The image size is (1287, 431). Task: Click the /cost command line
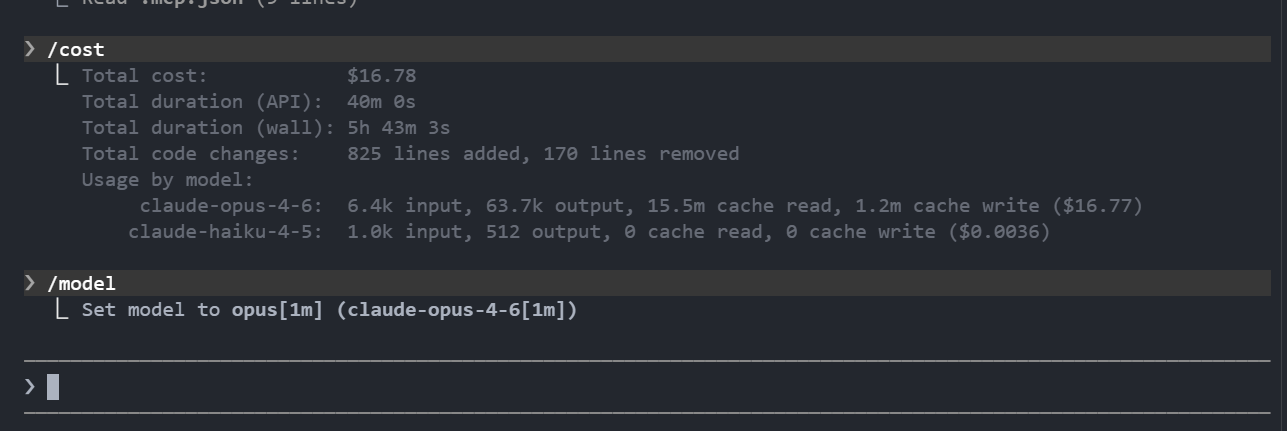tap(647, 49)
